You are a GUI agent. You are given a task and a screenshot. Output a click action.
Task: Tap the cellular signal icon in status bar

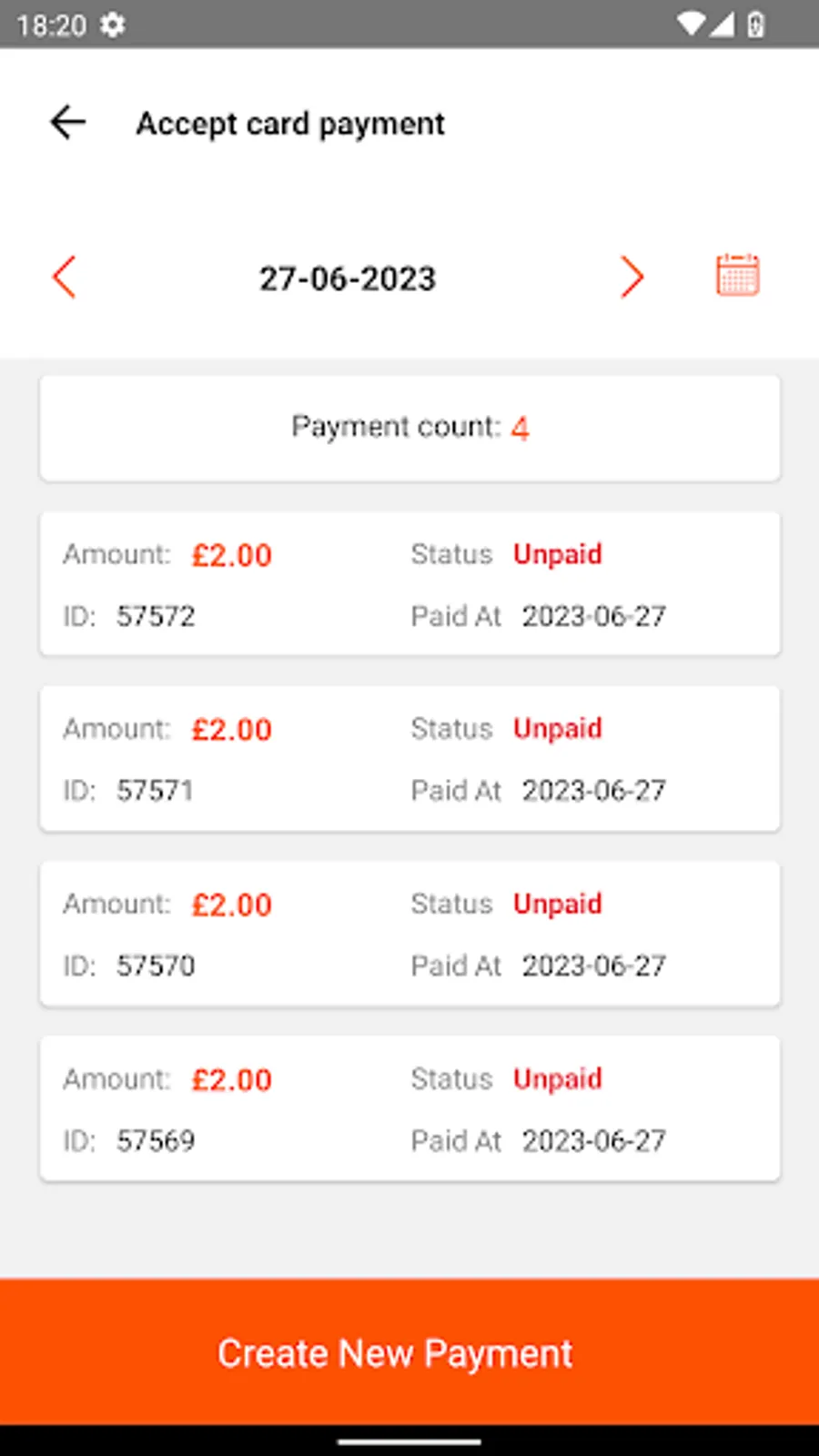pyautogui.click(x=722, y=25)
